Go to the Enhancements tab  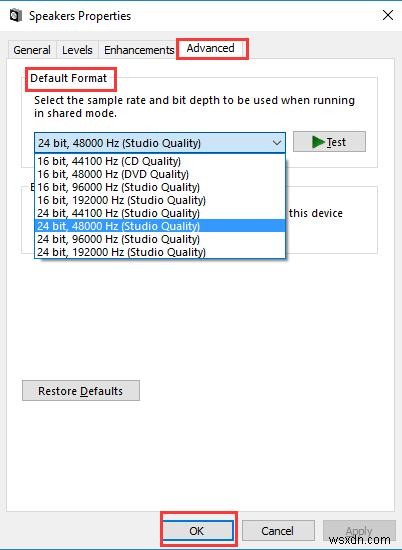click(139, 50)
